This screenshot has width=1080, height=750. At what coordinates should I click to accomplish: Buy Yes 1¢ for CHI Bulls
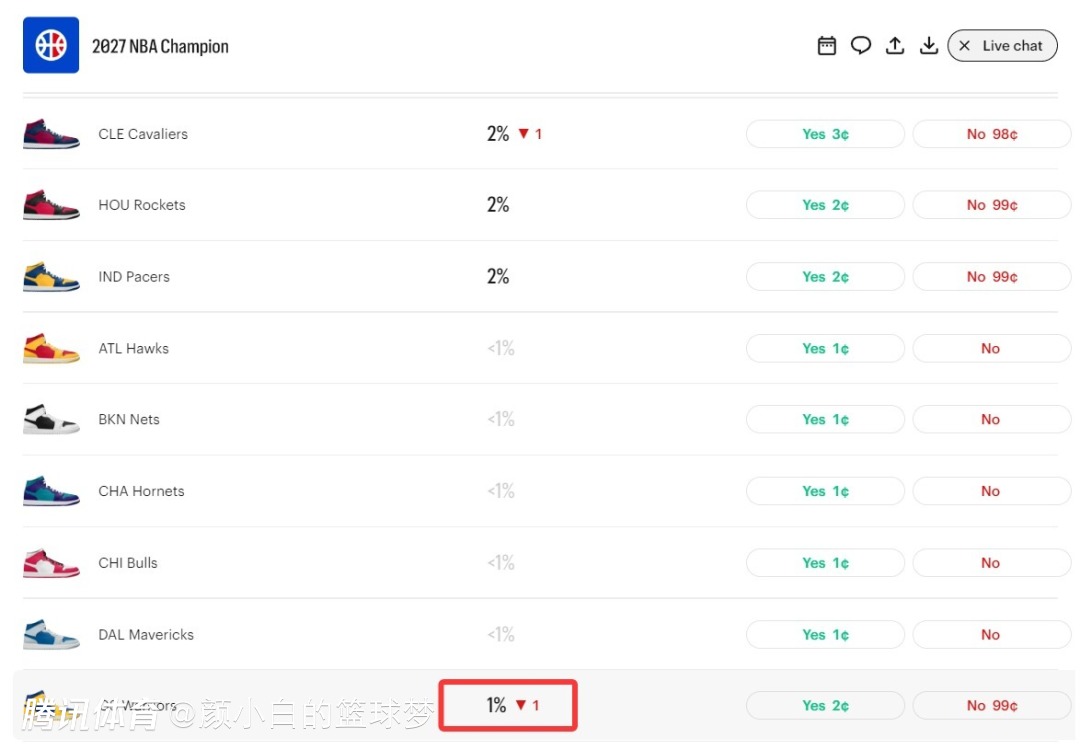[825, 563]
